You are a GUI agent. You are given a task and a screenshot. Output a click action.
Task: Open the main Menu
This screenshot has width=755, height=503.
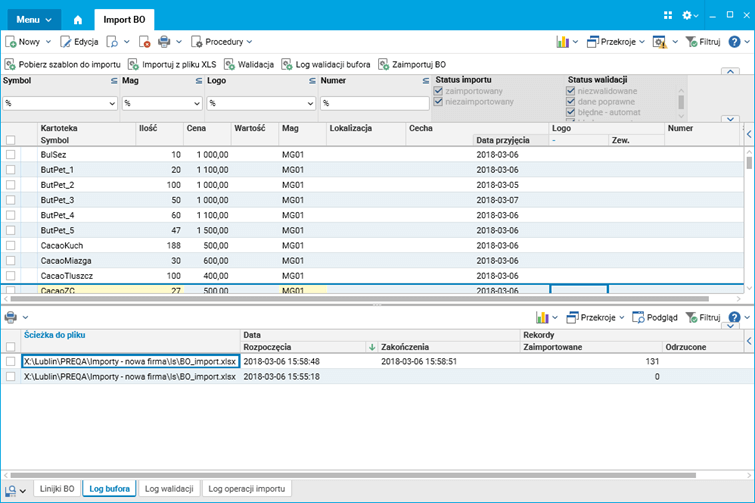pyautogui.click(x=34, y=18)
